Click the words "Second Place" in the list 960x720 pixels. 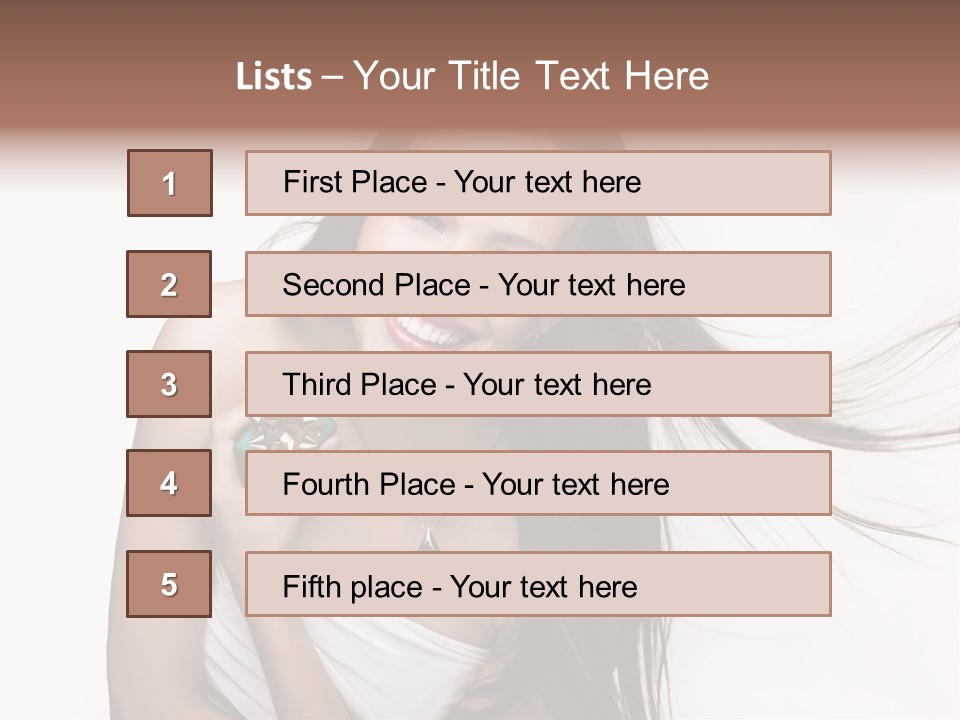click(377, 285)
